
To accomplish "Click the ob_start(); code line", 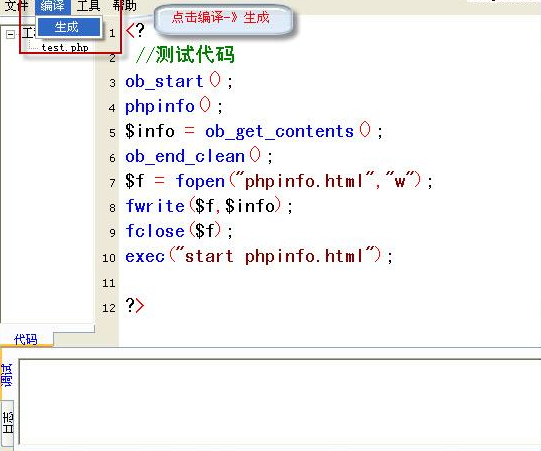I will [179, 81].
